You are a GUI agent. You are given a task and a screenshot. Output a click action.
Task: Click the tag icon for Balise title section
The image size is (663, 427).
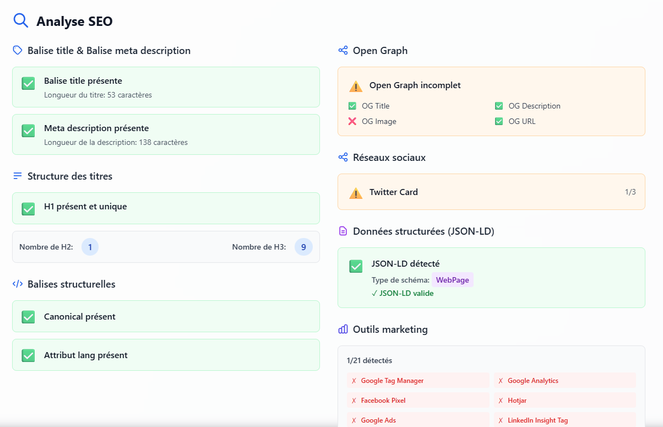(17, 50)
